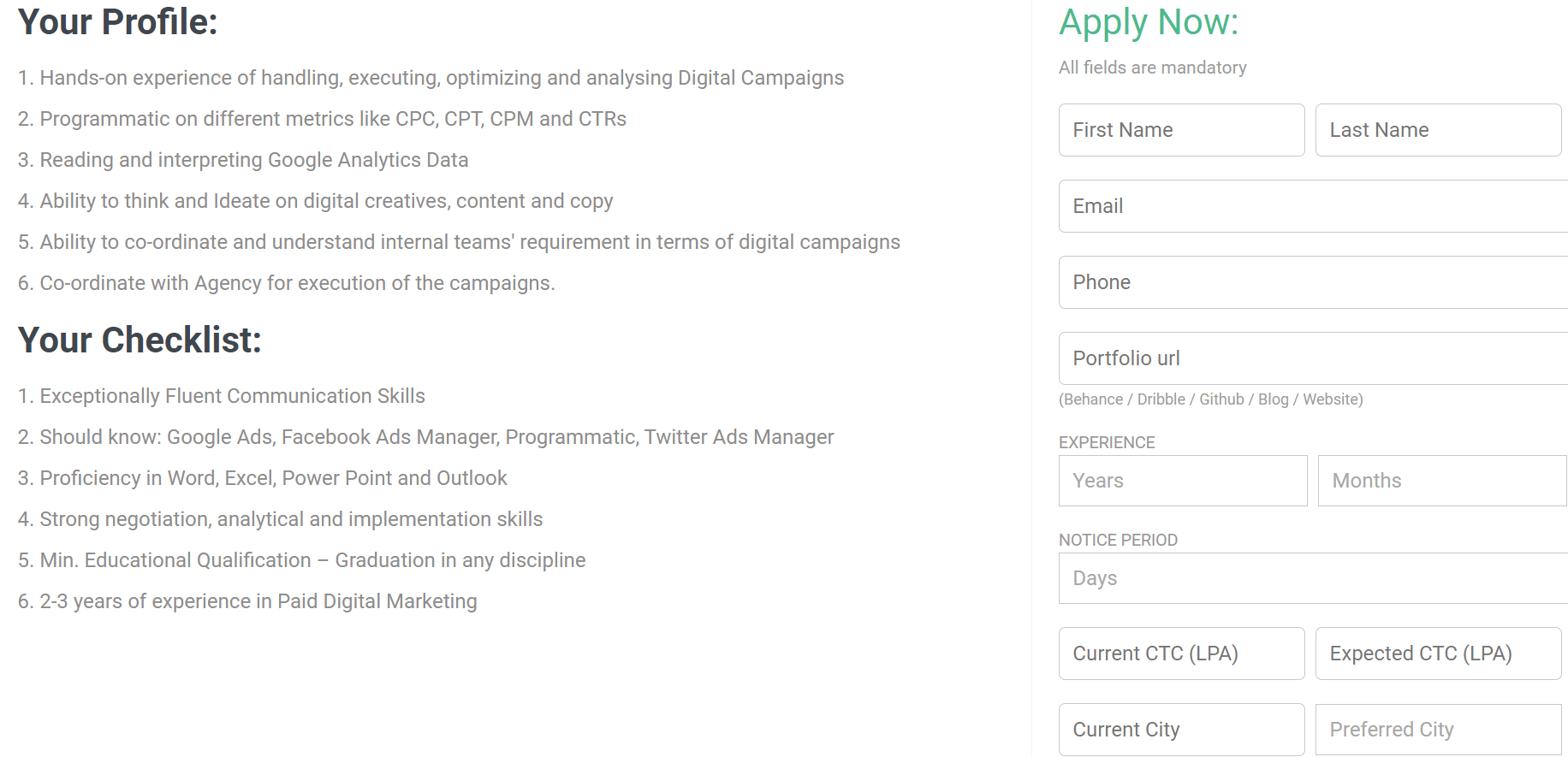Image resolution: width=1568 pixels, height=757 pixels.
Task: Click the Apply Now heading
Action: [1149, 22]
